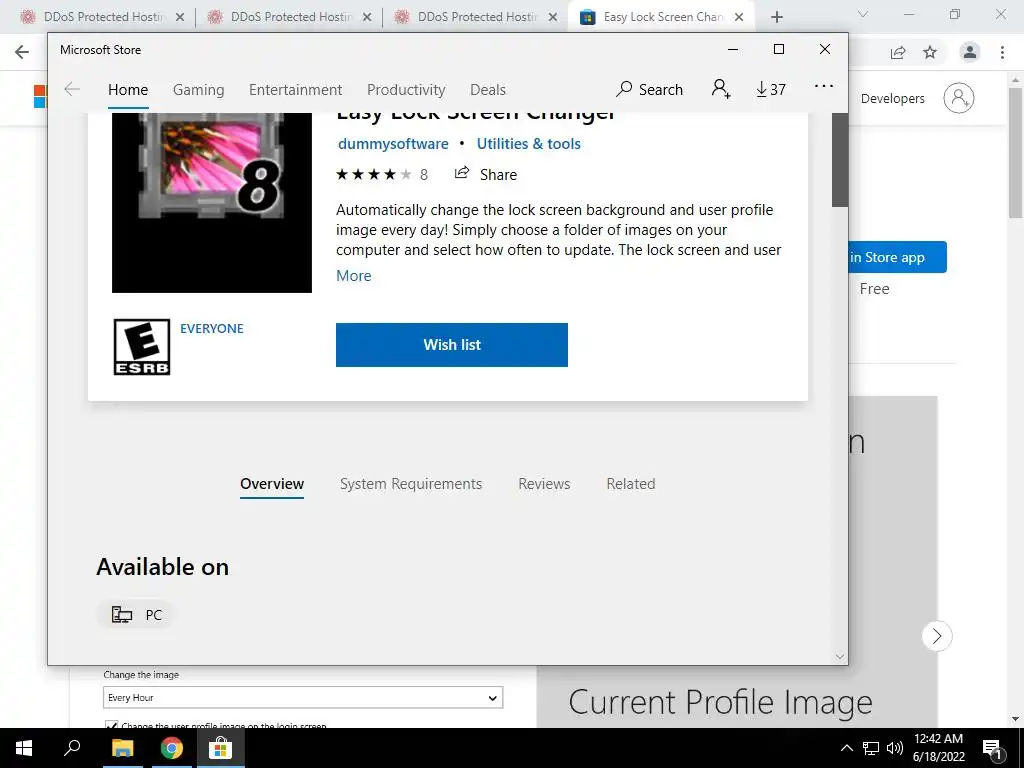Click the Microsoft logo on the web page
Viewport: 1024px width, 768px height.
point(40,97)
